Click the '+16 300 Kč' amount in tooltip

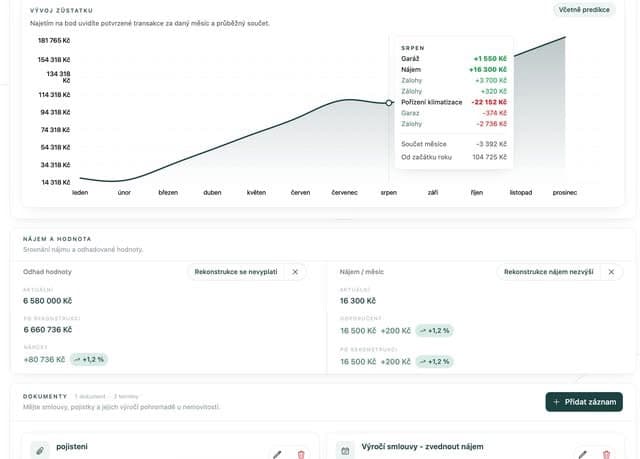[x=488, y=69]
